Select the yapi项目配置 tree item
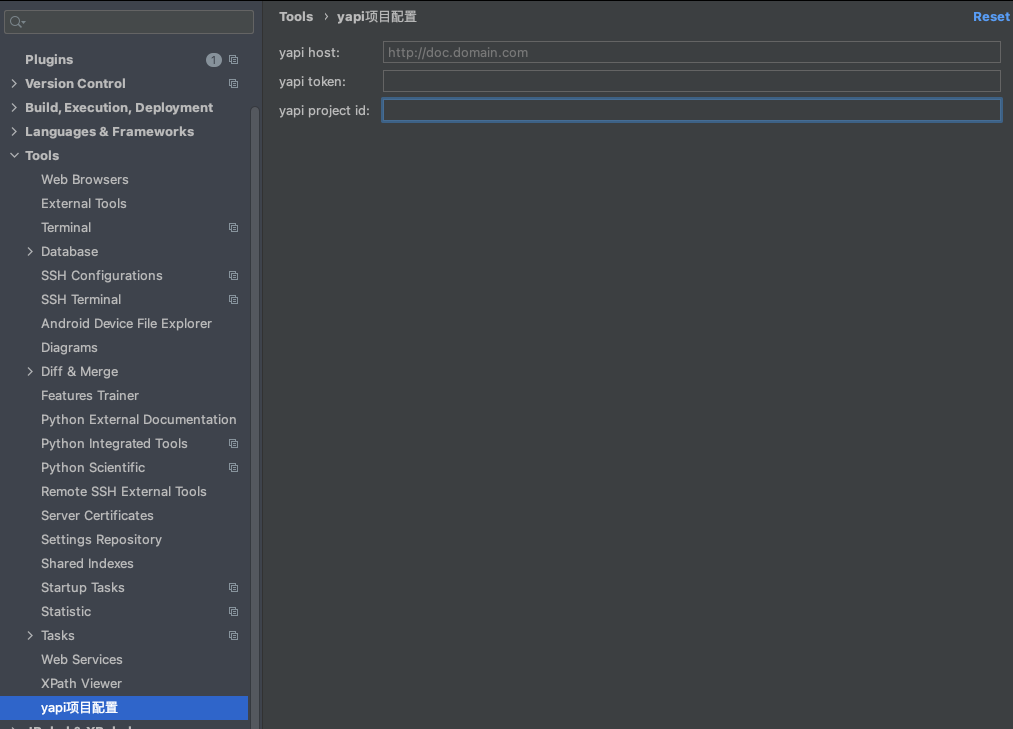This screenshot has height=729, width=1013. [124, 708]
